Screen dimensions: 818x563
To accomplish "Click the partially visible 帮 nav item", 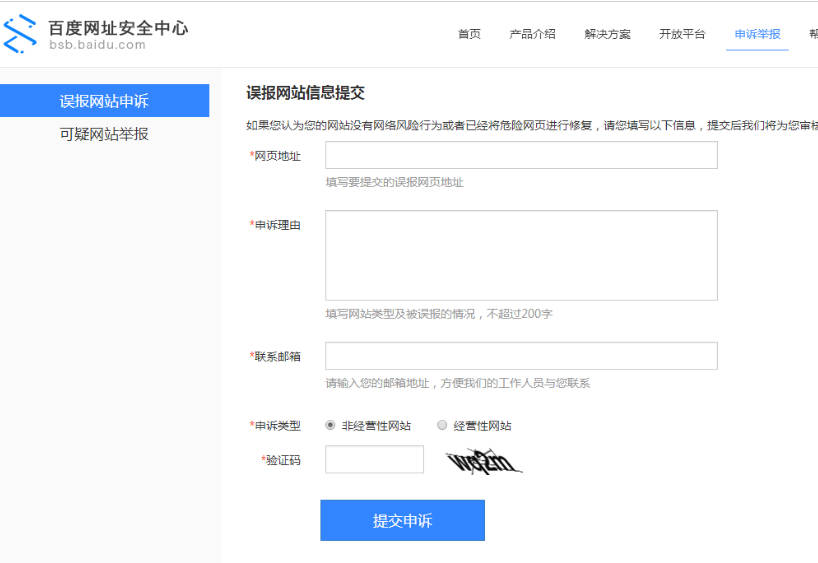I will (812, 34).
